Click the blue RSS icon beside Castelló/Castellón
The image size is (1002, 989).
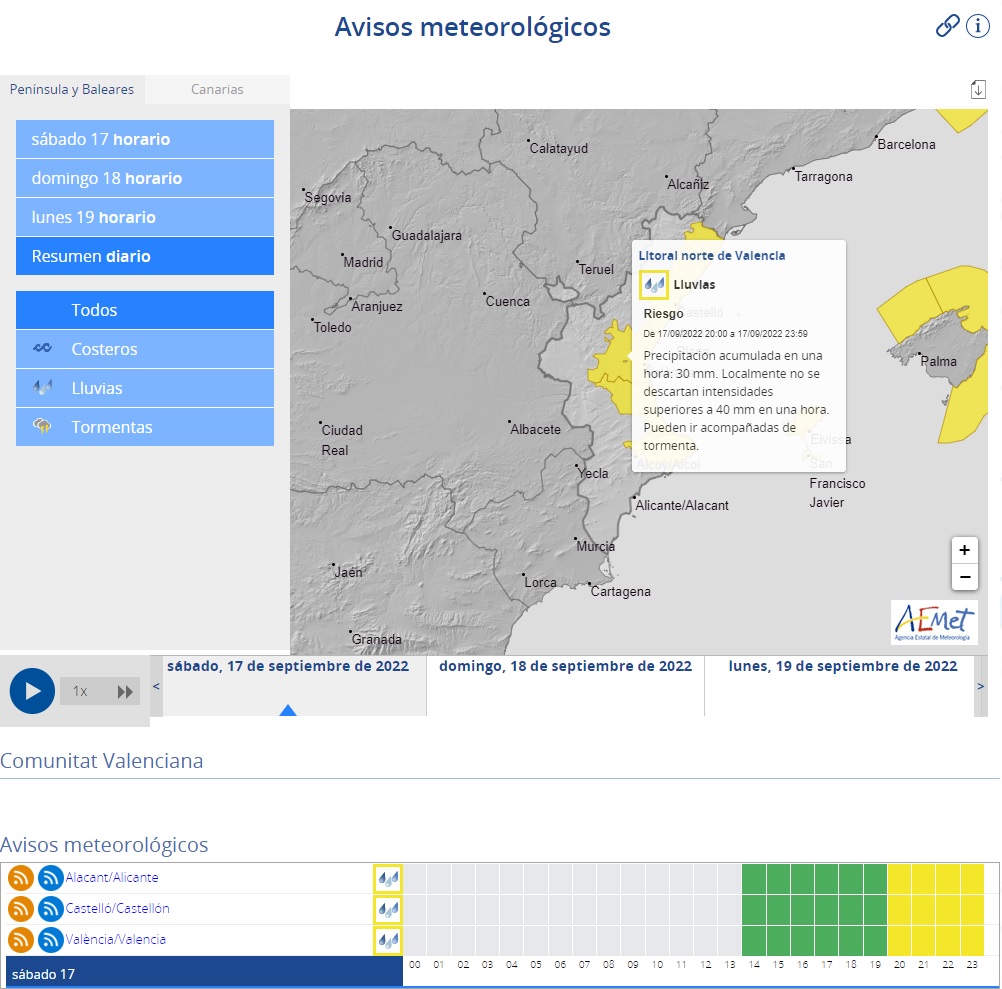(50, 909)
